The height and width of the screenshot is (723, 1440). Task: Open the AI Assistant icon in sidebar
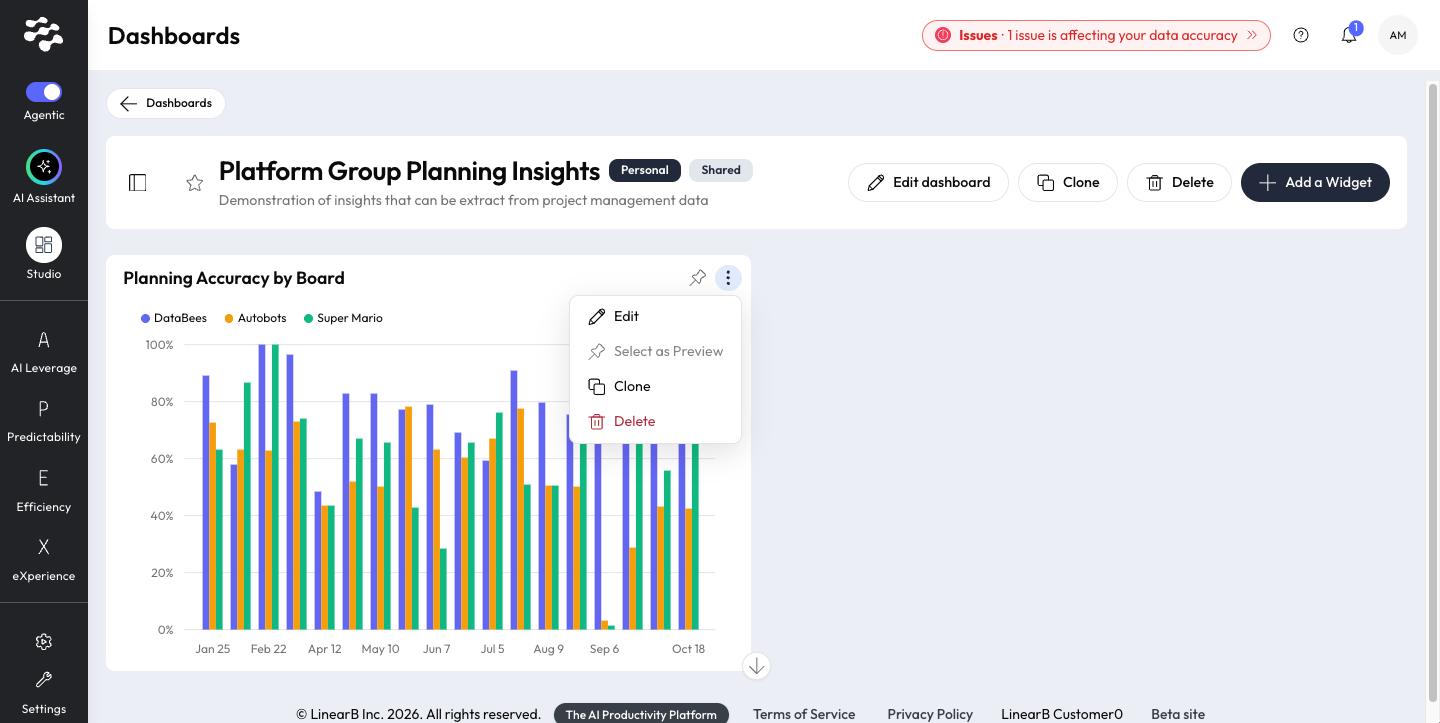44,167
